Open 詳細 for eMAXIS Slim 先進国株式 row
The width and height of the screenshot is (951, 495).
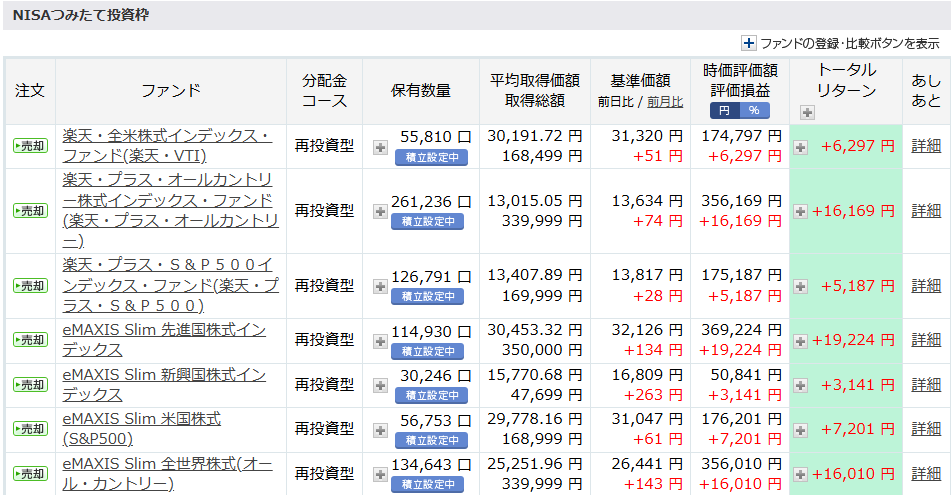[926, 340]
